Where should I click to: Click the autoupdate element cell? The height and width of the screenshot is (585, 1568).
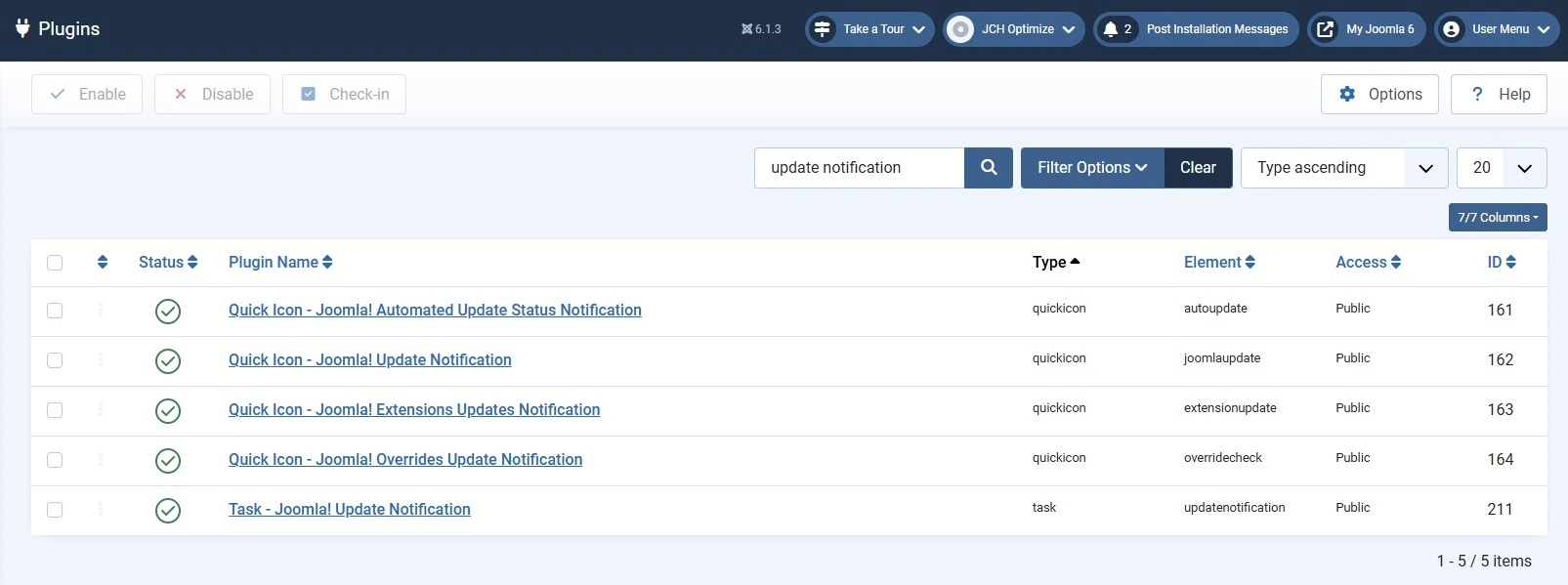(1215, 309)
